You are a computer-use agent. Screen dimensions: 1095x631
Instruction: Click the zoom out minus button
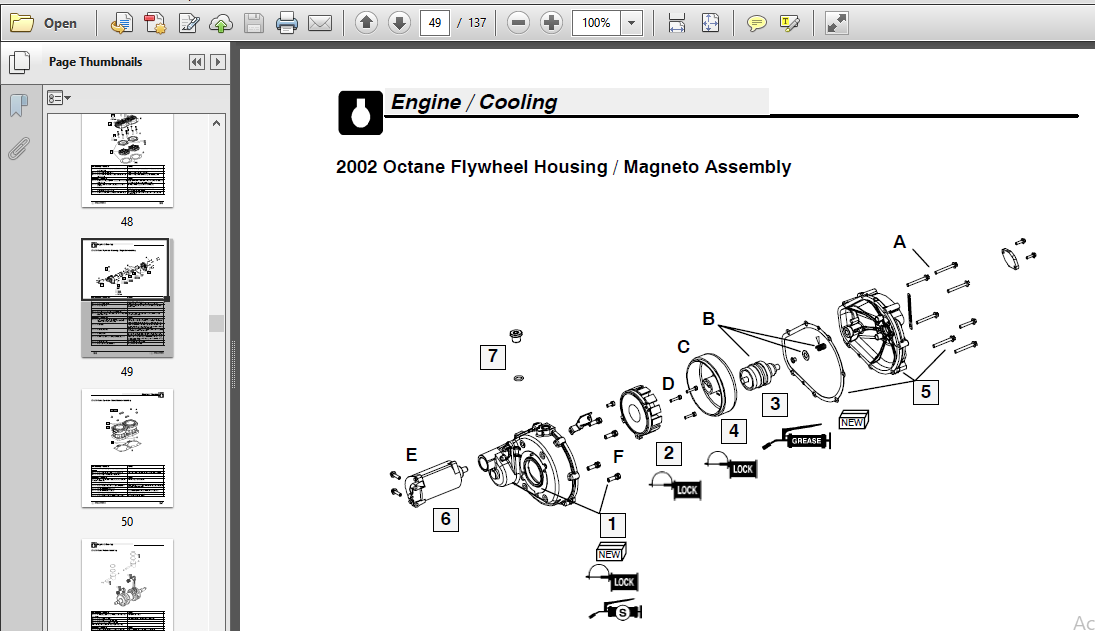tap(518, 23)
